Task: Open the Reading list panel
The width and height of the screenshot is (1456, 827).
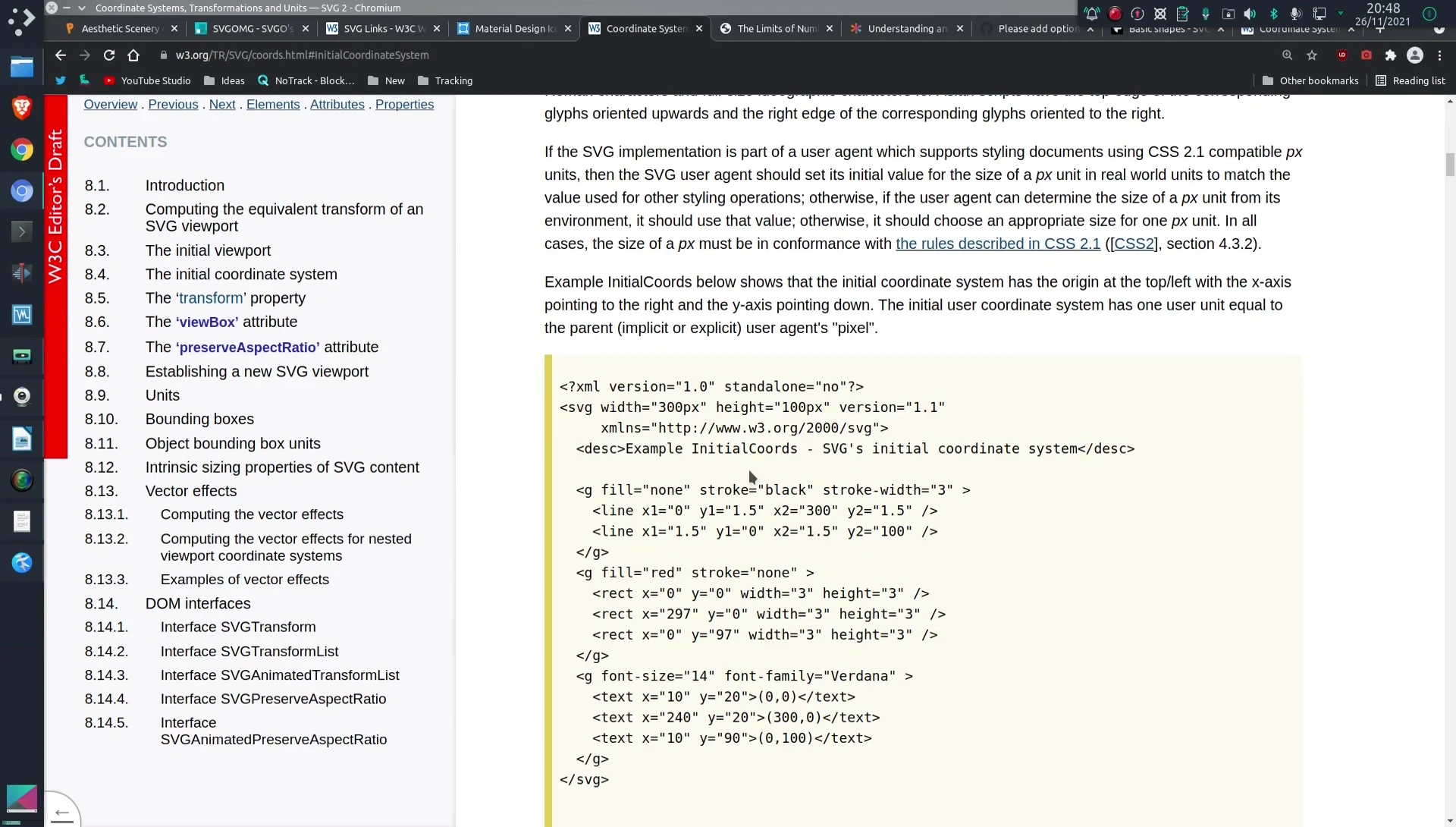Action: tap(1410, 80)
